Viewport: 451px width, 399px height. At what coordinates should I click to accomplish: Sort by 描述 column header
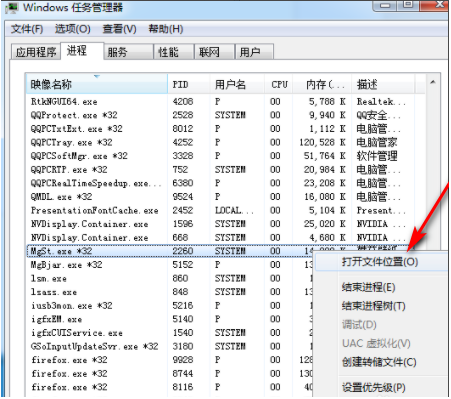pos(383,84)
